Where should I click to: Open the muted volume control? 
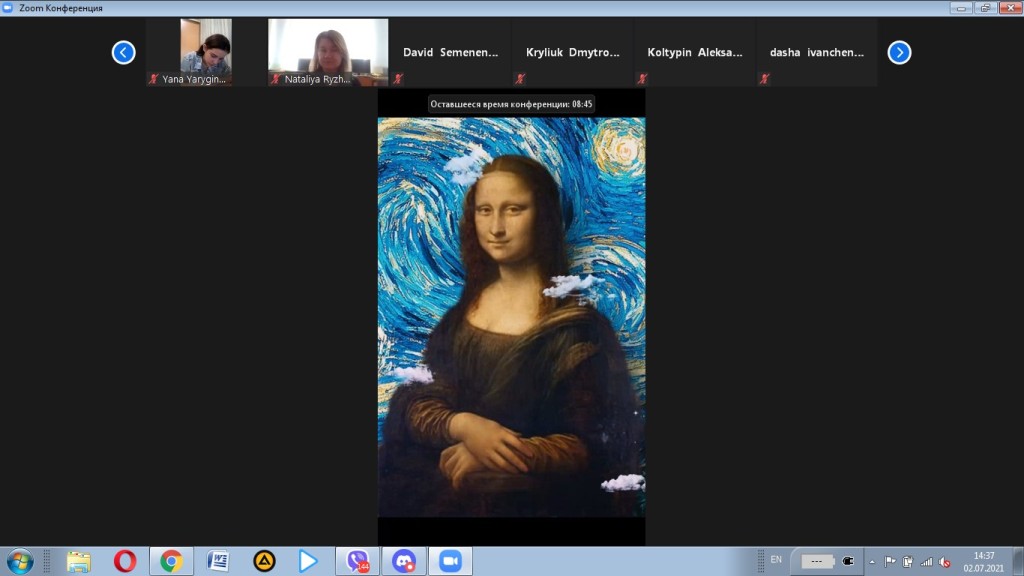(944, 562)
